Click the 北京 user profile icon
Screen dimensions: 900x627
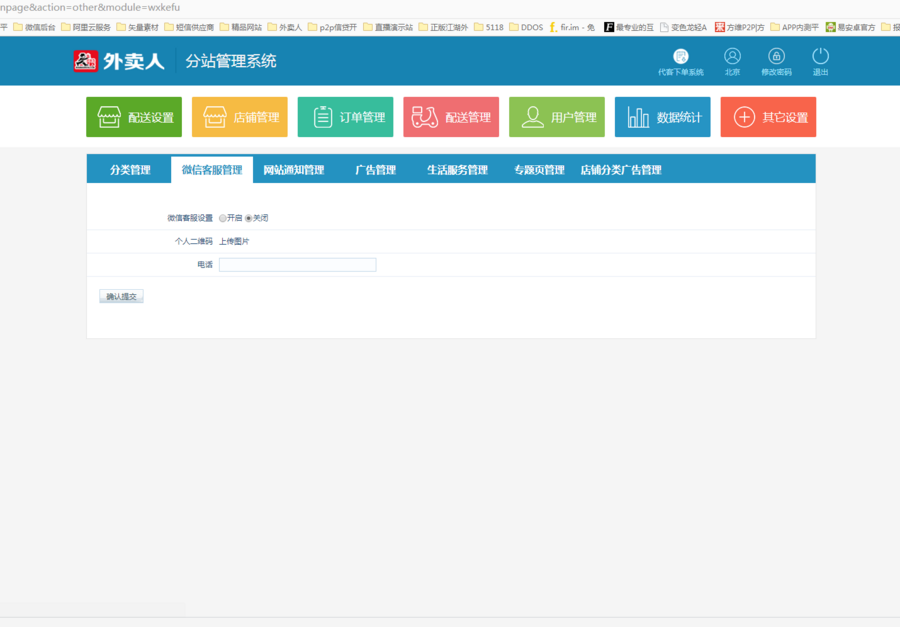pyautogui.click(x=732, y=57)
